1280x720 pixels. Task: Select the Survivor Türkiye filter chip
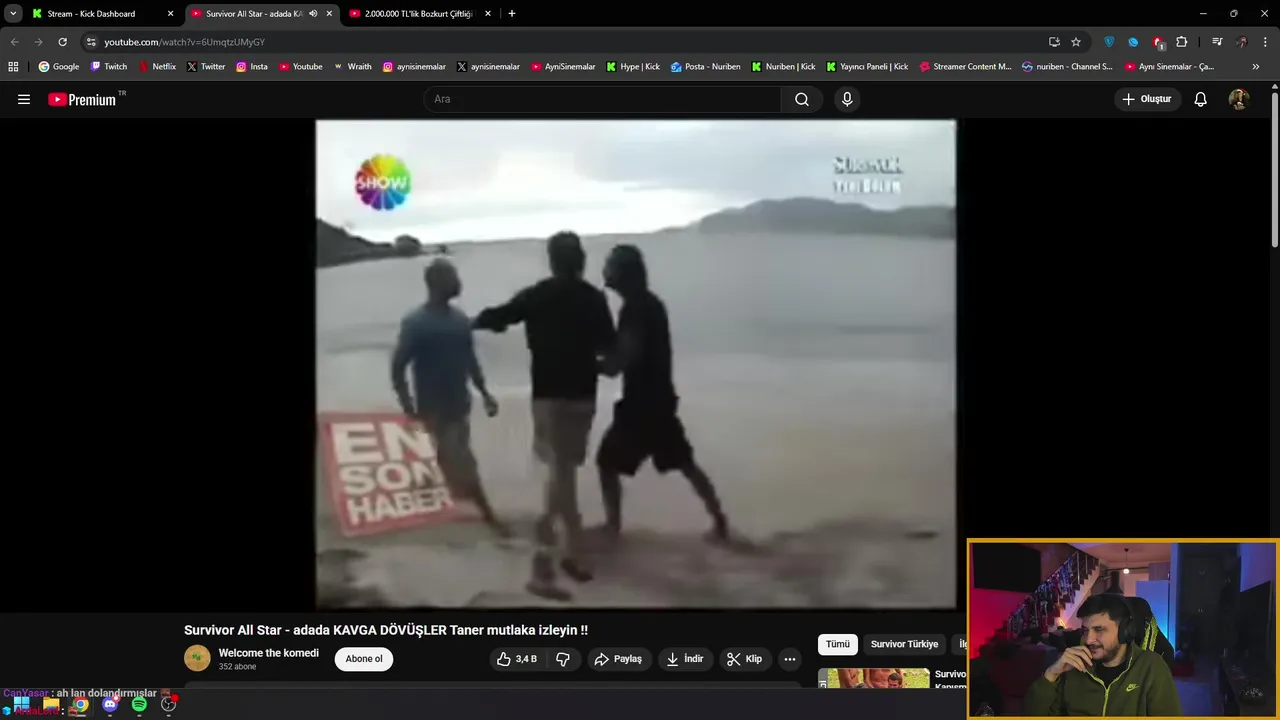point(904,645)
